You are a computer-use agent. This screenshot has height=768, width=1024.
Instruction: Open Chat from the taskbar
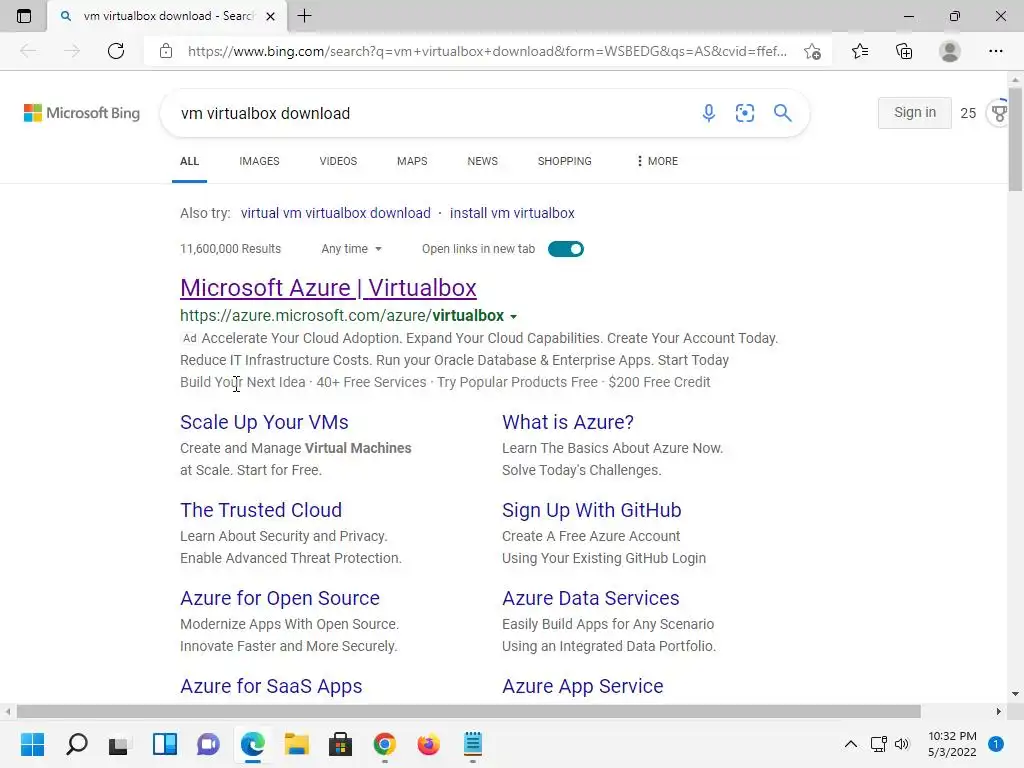208,744
